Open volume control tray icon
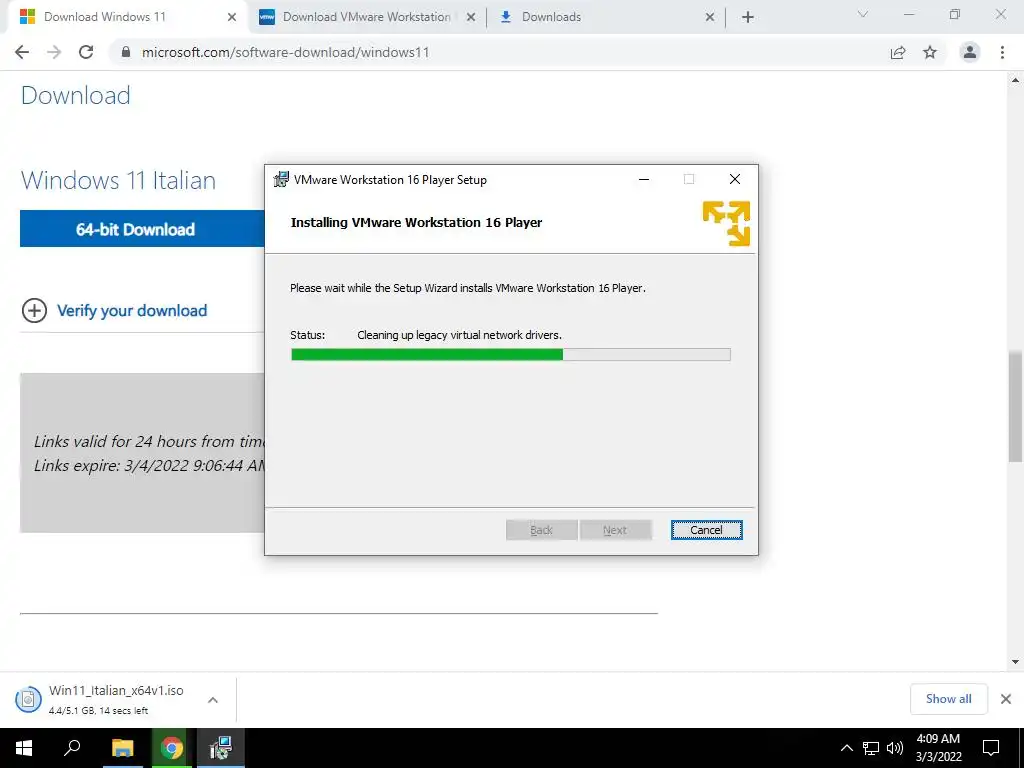The height and width of the screenshot is (768, 1024). pyautogui.click(x=895, y=748)
